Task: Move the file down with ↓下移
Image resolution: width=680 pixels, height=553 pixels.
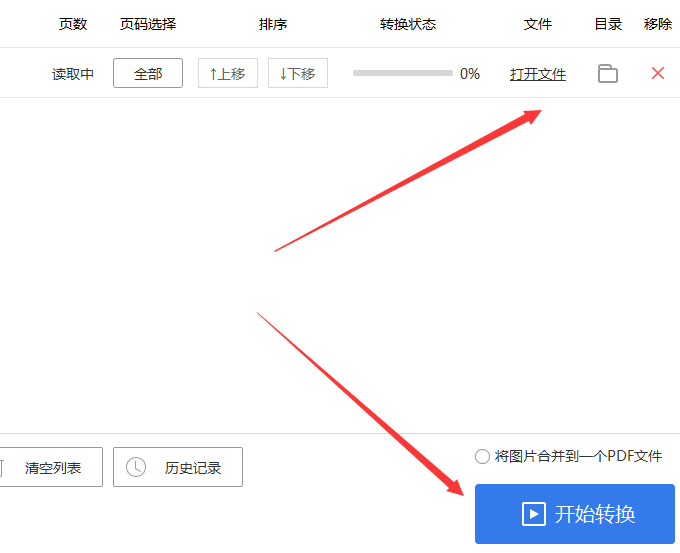Action: (297, 73)
